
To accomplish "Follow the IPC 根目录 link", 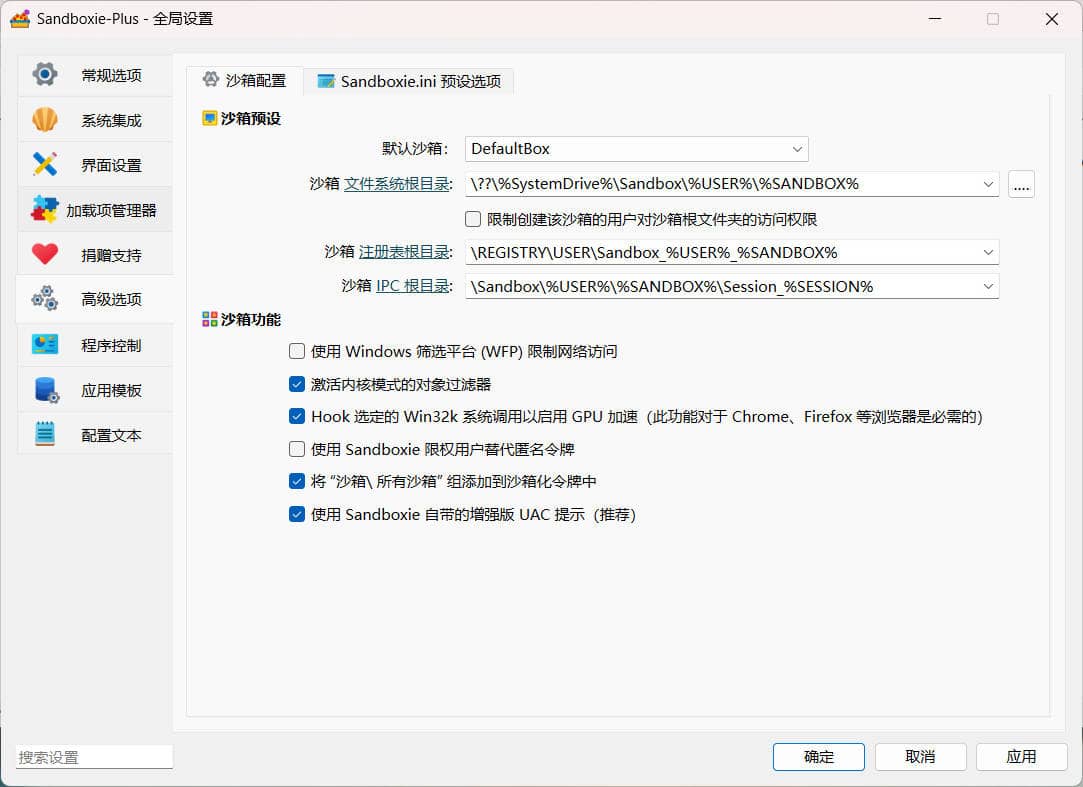I will coord(413,285).
